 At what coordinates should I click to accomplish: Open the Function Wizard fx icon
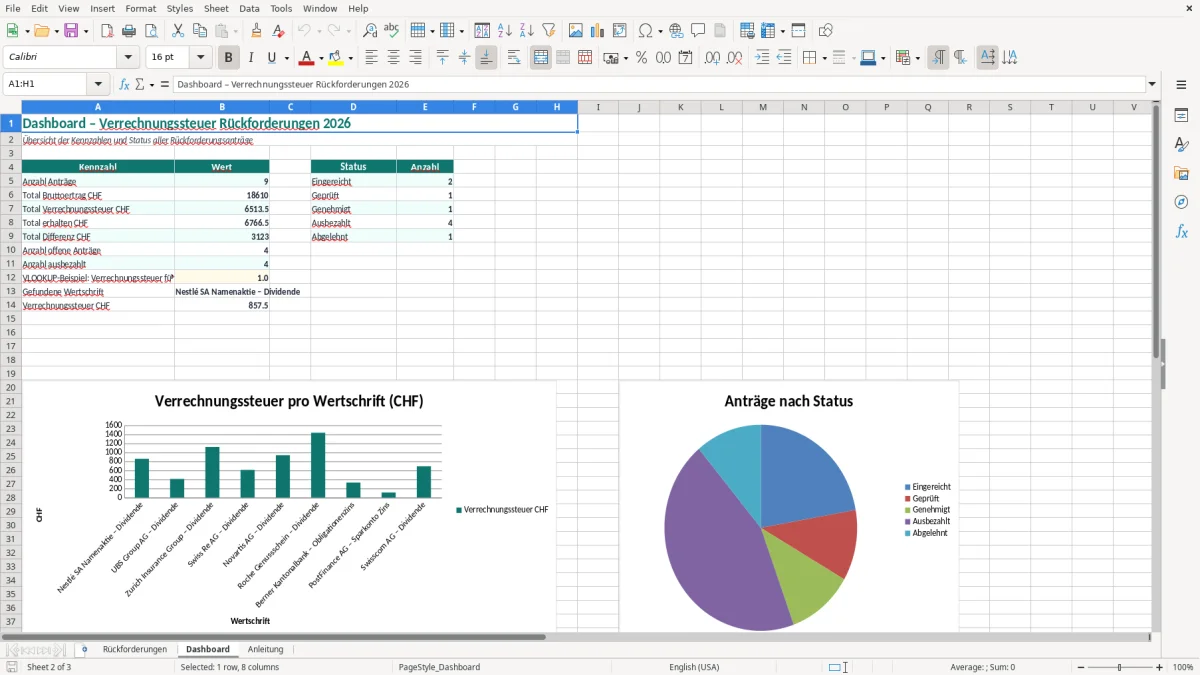[125, 85]
